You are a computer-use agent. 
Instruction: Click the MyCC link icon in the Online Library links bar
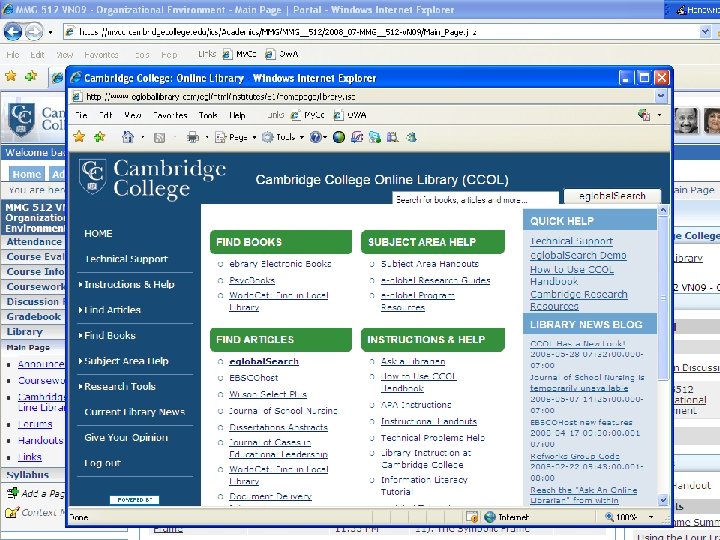295,115
